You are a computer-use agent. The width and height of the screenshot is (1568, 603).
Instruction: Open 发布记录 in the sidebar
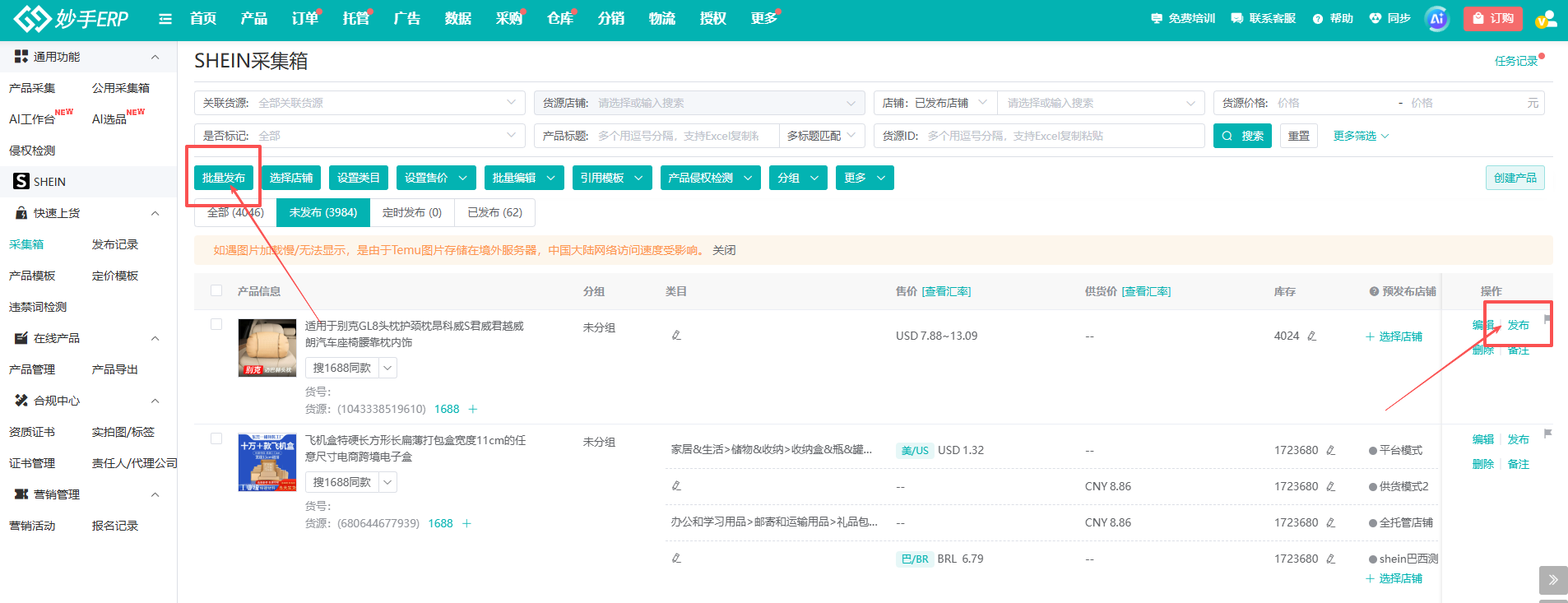[115, 244]
